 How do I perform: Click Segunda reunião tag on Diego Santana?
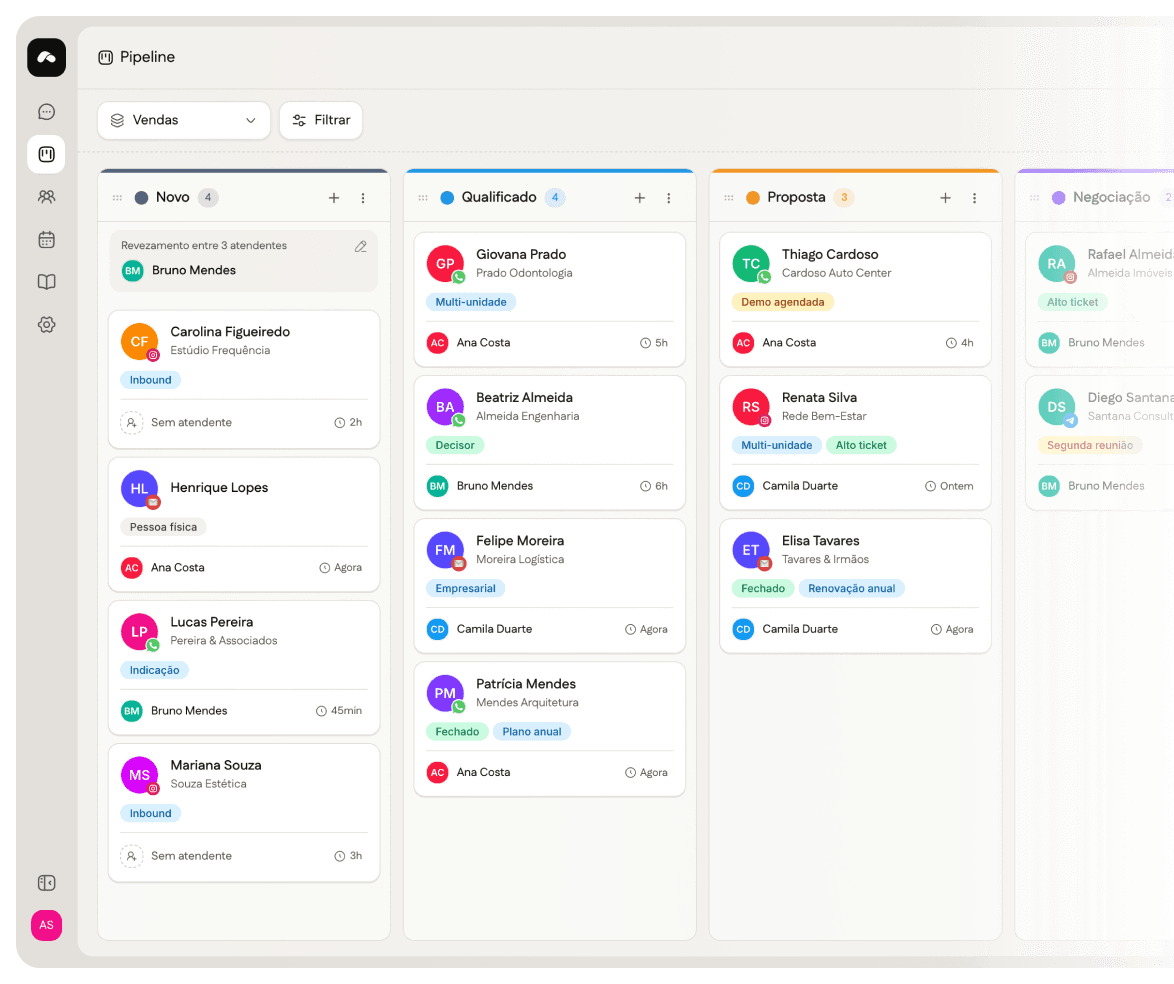point(1089,446)
